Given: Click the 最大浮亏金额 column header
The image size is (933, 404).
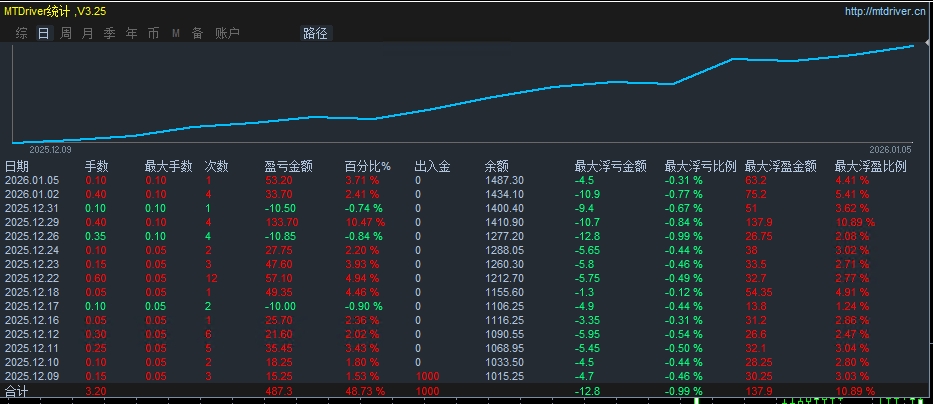Looking at the screenshot, I should pos(610,167).
